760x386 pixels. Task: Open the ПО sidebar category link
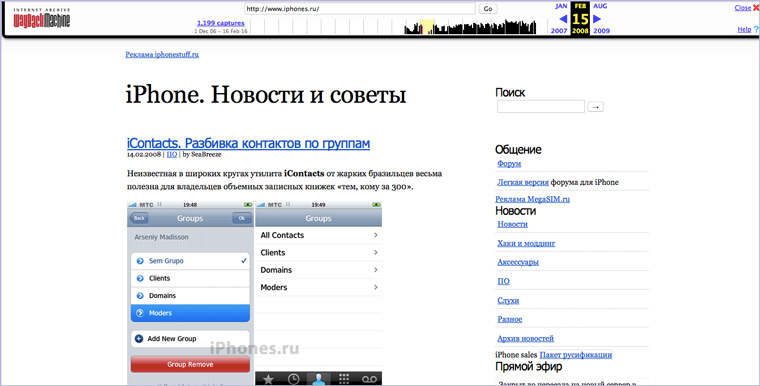[503, 281]
